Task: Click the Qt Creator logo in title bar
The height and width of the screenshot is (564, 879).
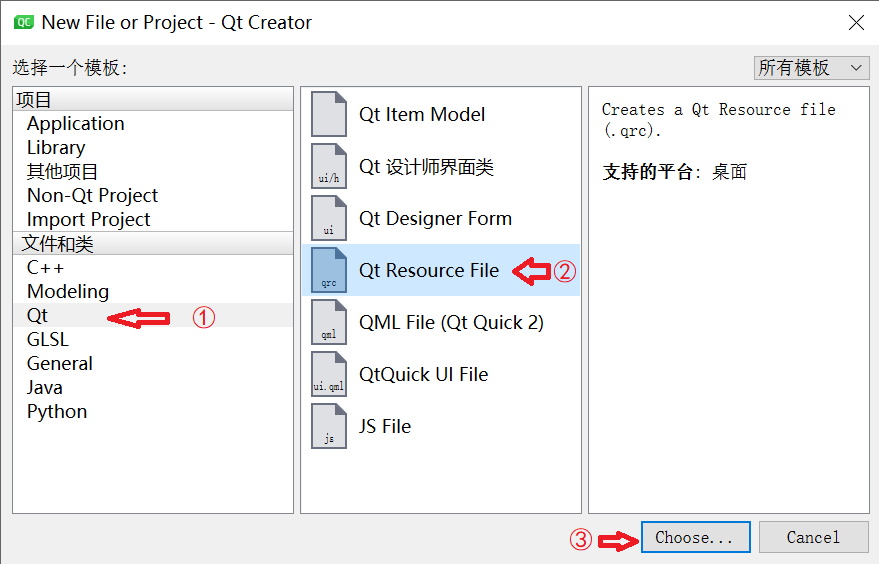Action: [x=23, y=22]
